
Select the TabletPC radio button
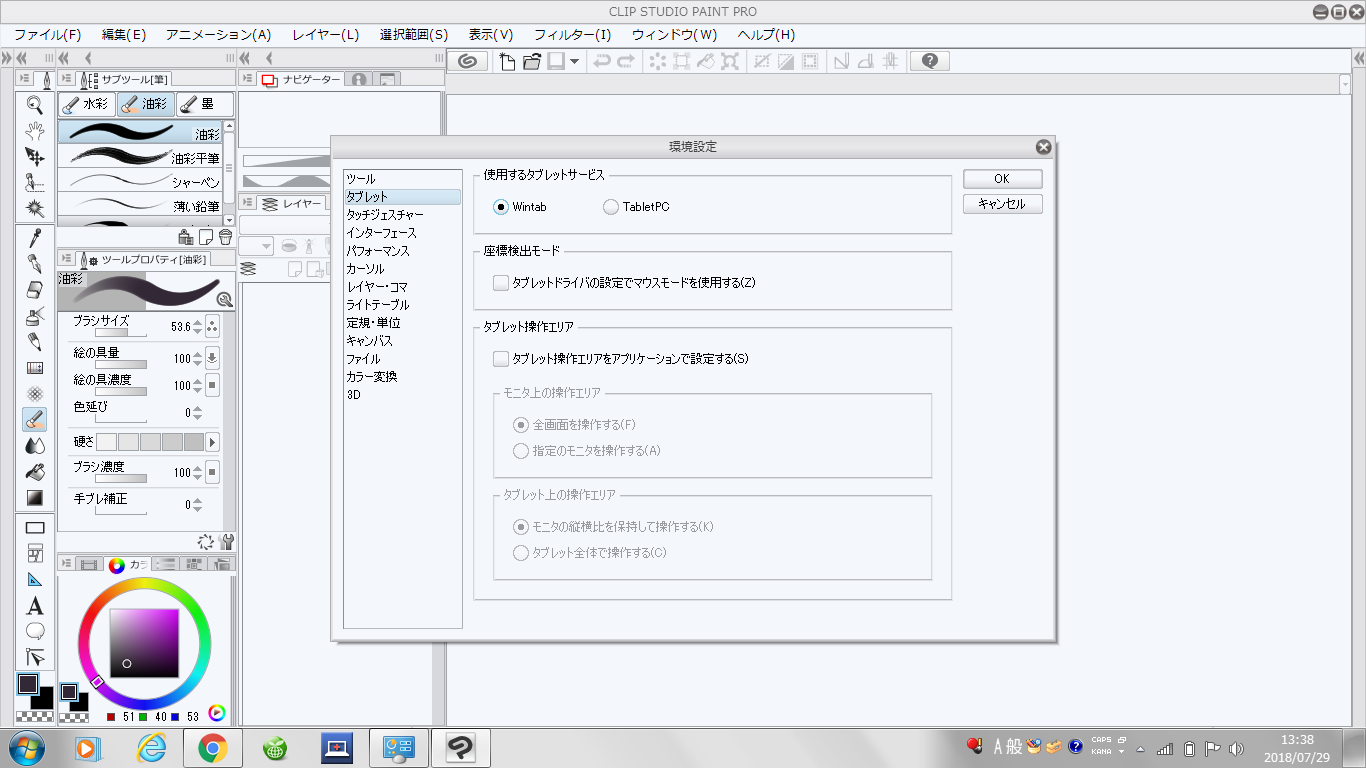point(611,207)
